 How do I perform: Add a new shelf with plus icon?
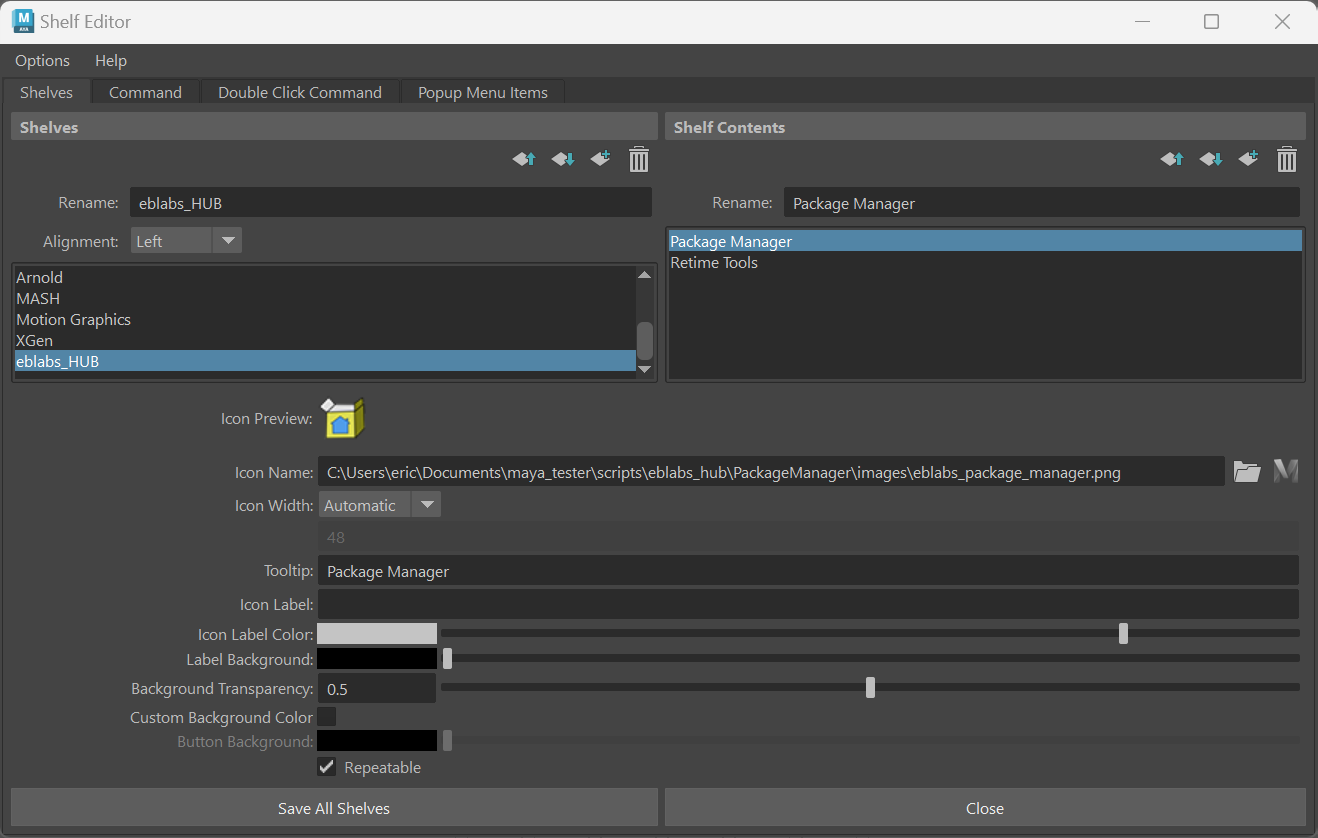tap(601, 159)
